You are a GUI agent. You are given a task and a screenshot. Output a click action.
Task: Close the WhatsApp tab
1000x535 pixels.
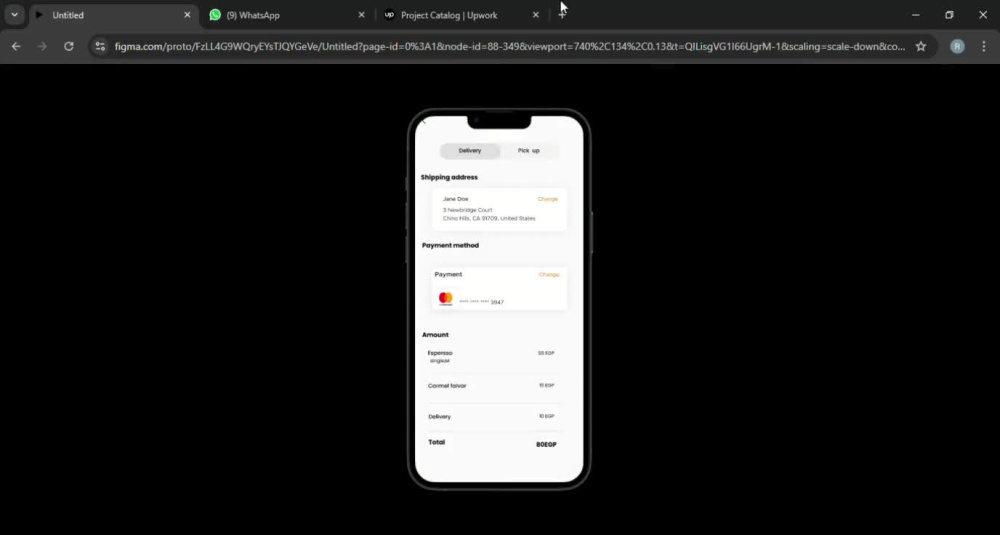point(362,15)
